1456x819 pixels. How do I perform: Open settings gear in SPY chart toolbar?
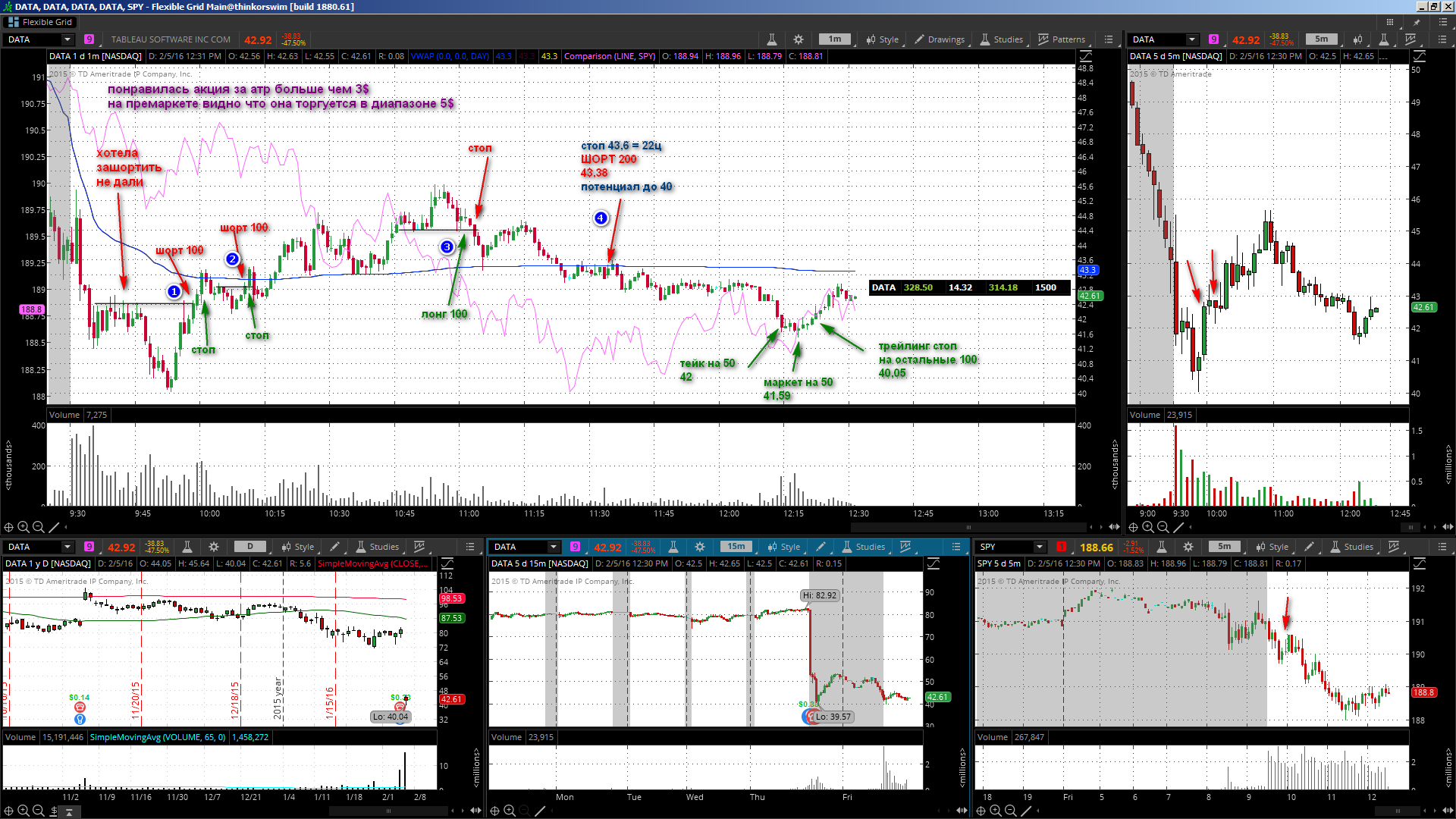[1188, 547]
